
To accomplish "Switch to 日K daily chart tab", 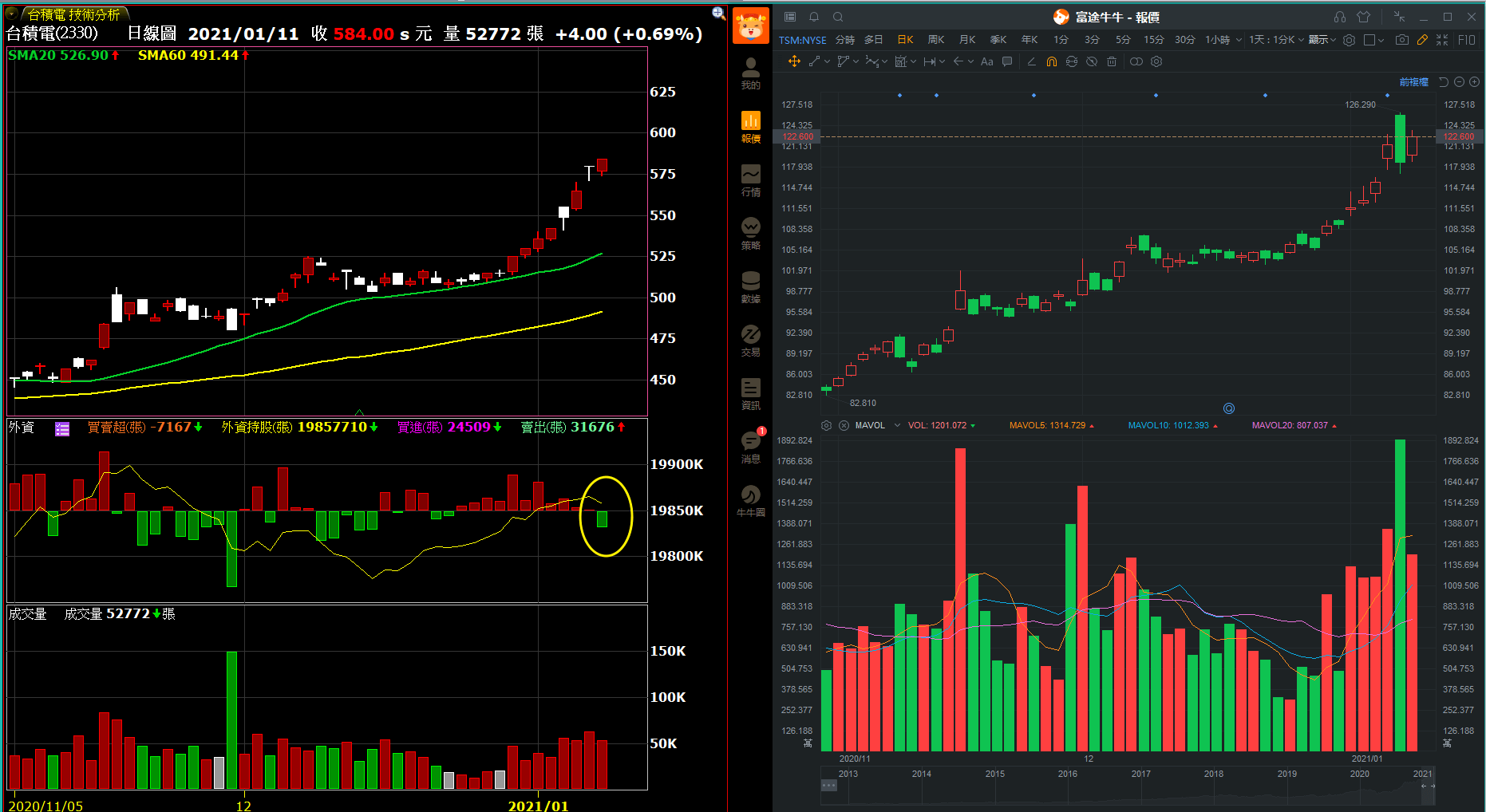I will [905, 40].
